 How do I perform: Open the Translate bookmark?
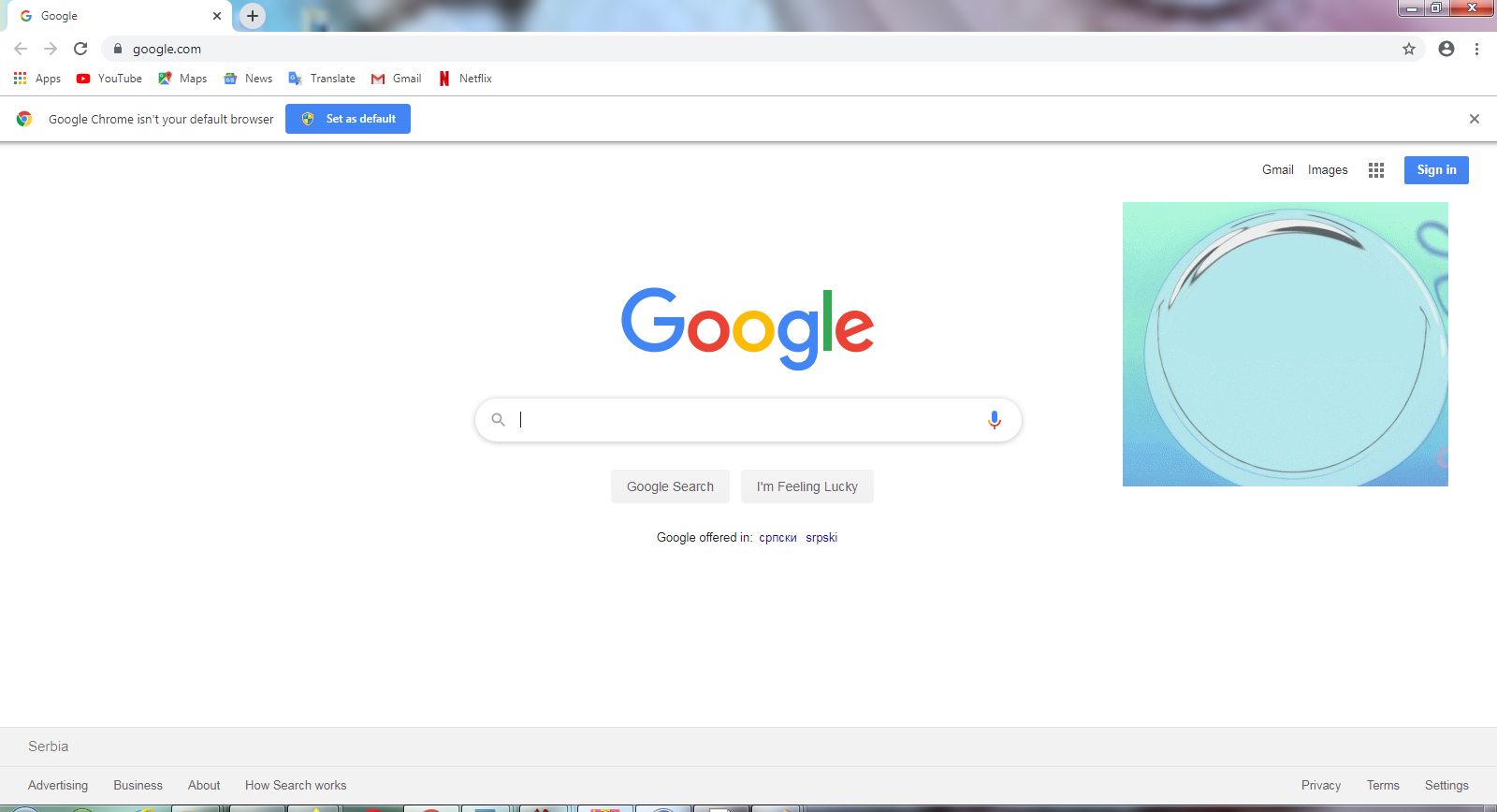(322, 79)
